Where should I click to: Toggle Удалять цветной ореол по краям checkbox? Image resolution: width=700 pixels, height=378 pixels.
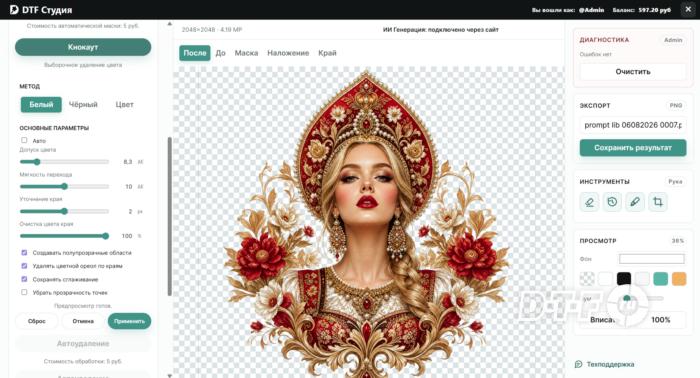click(x=24, y=266)
